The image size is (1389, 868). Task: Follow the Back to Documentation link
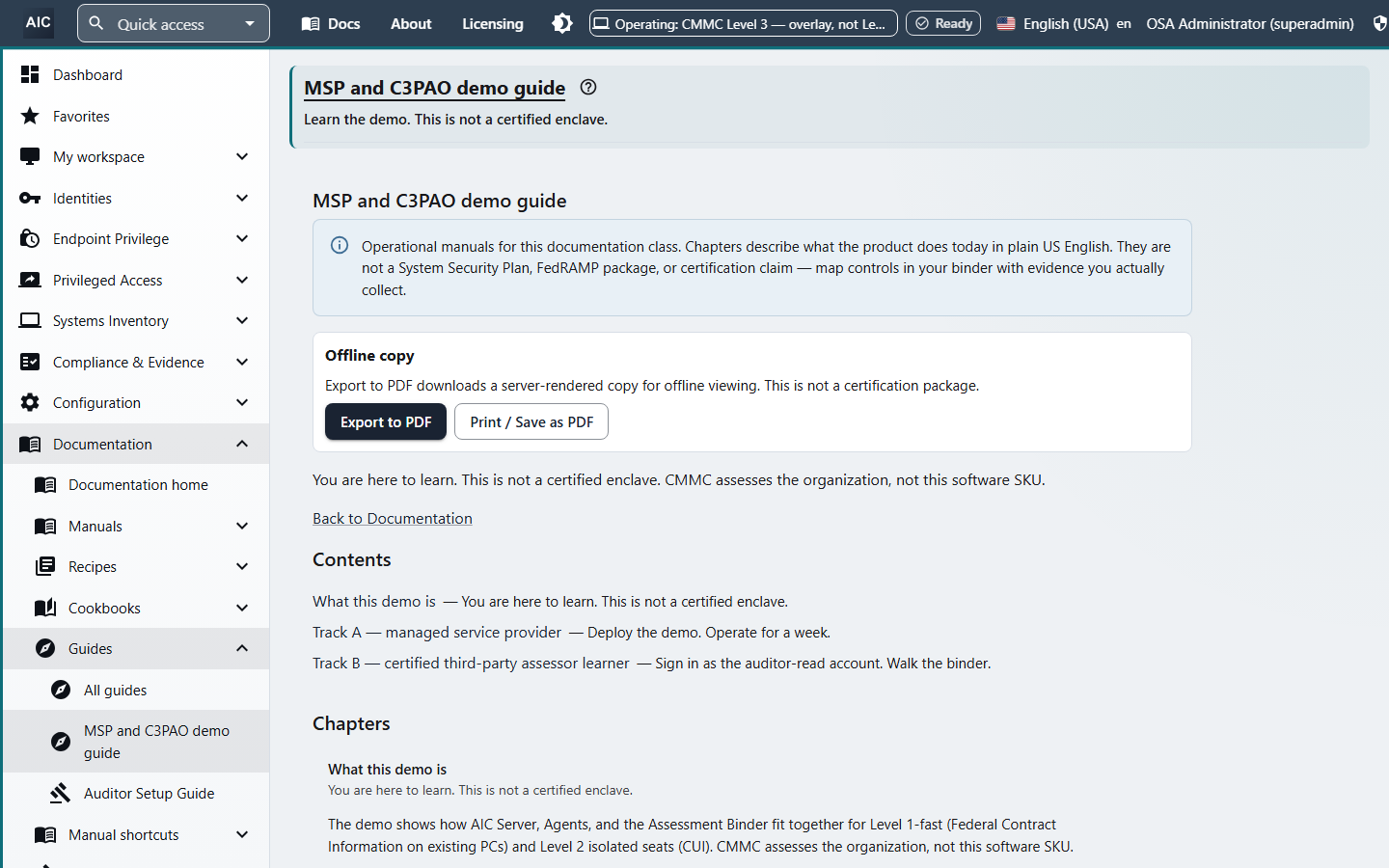point(393,518)
